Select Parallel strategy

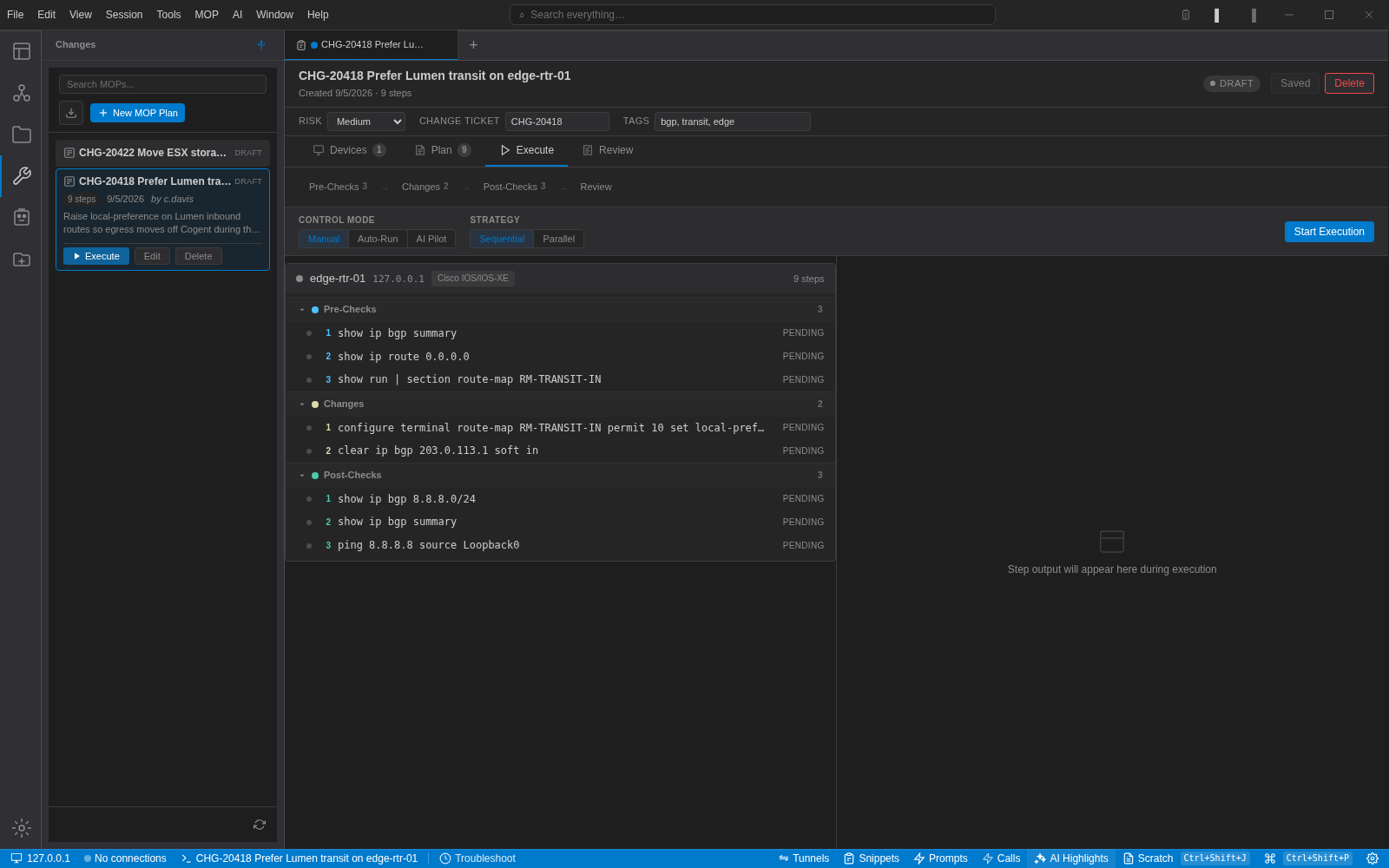click(559, 239)
